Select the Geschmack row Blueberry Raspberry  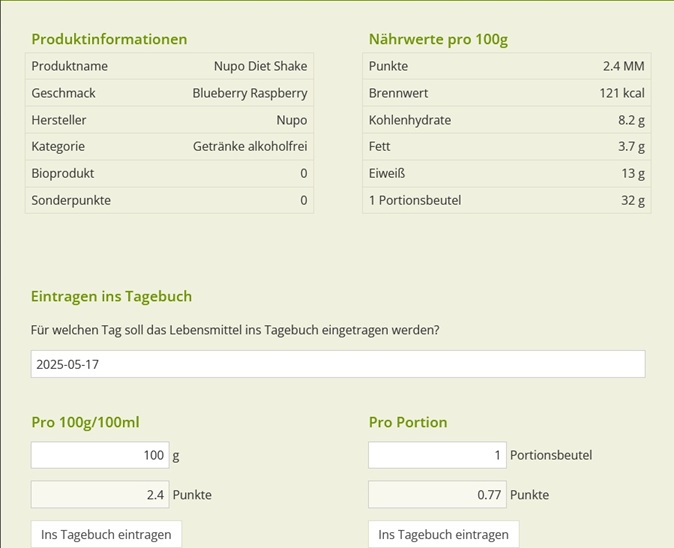169,93
